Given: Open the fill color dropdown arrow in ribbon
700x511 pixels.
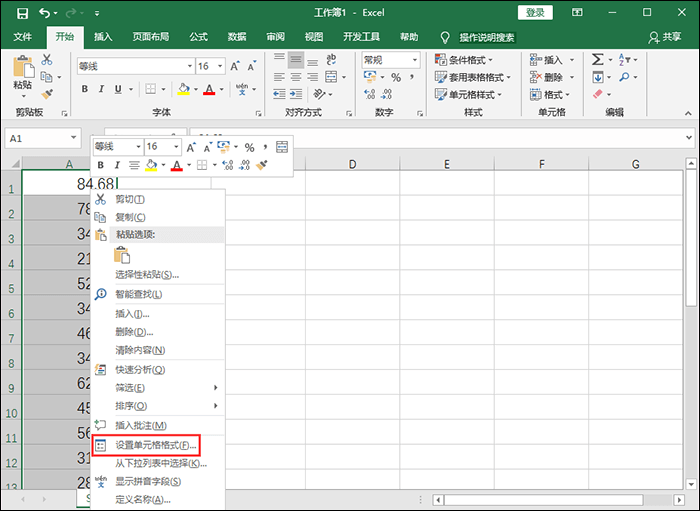Looking at the screenshot, I should (x=196, y=89).
